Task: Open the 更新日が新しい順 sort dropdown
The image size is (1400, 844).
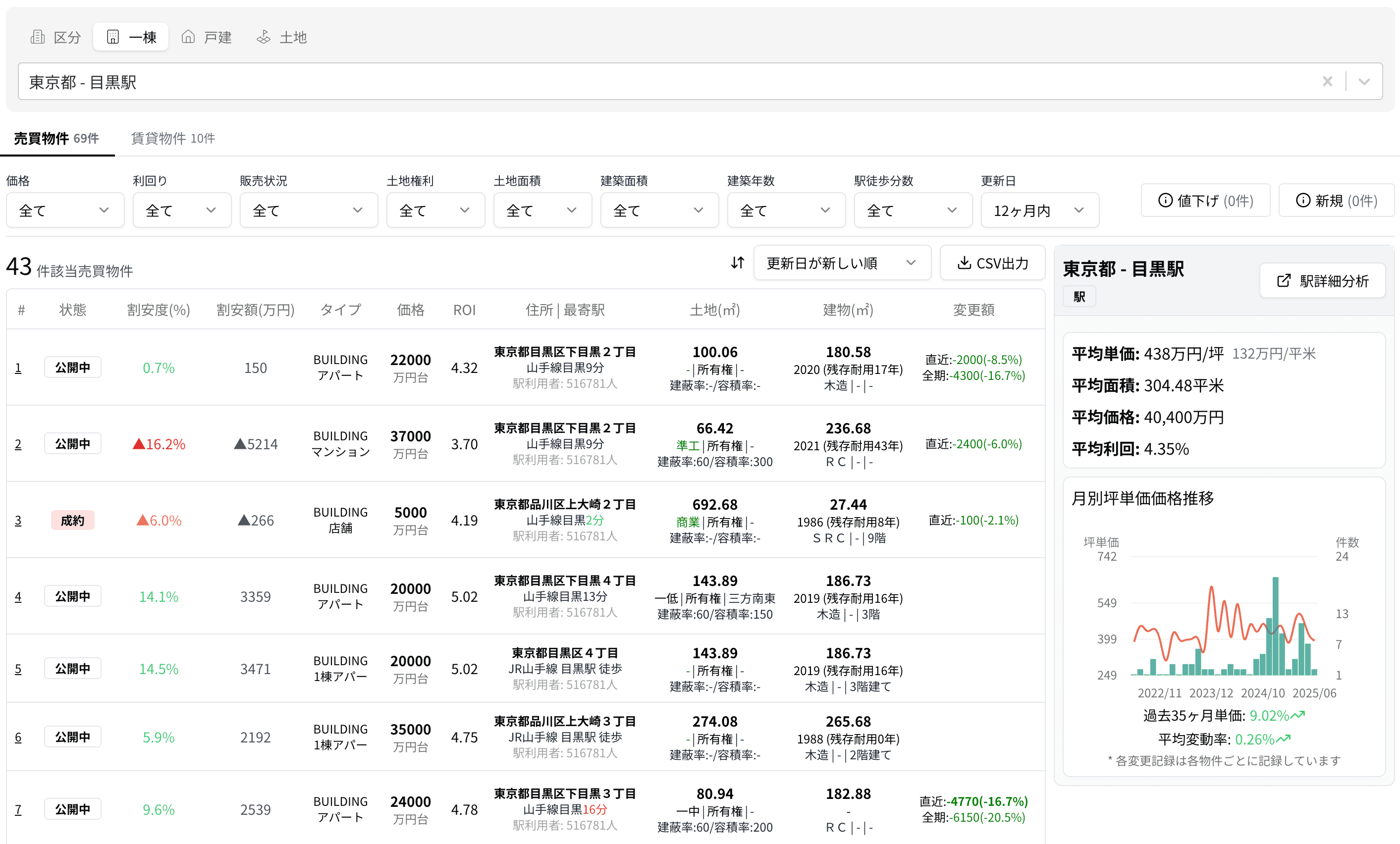Action: (x=842, y=263)
